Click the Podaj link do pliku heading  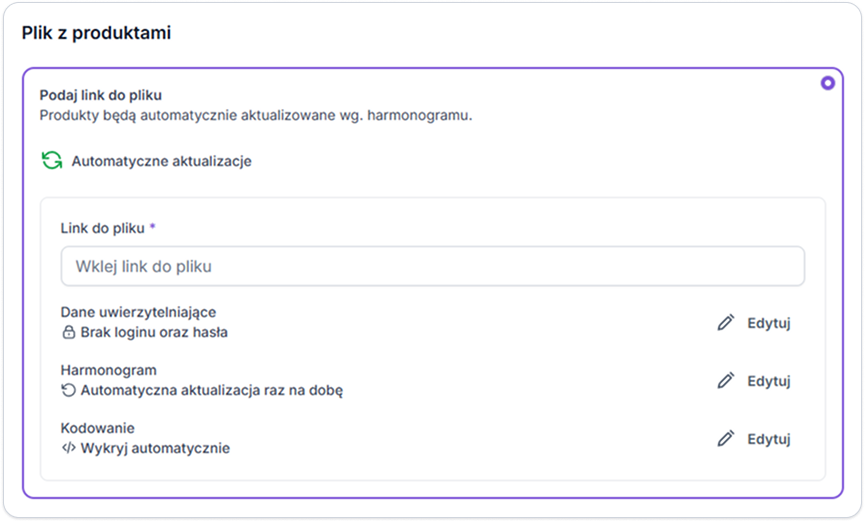(x=100, y=95)
